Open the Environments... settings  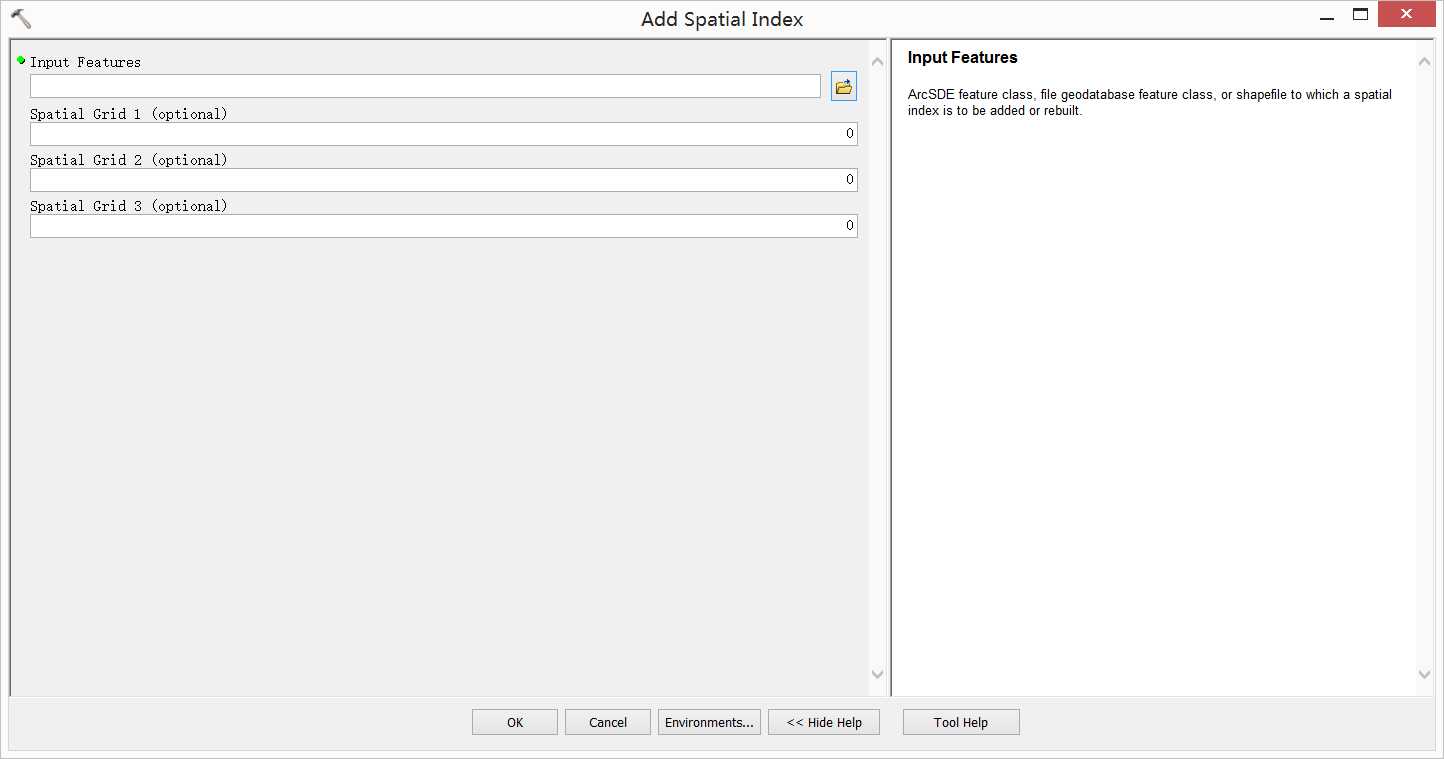(x=709, y=722)
